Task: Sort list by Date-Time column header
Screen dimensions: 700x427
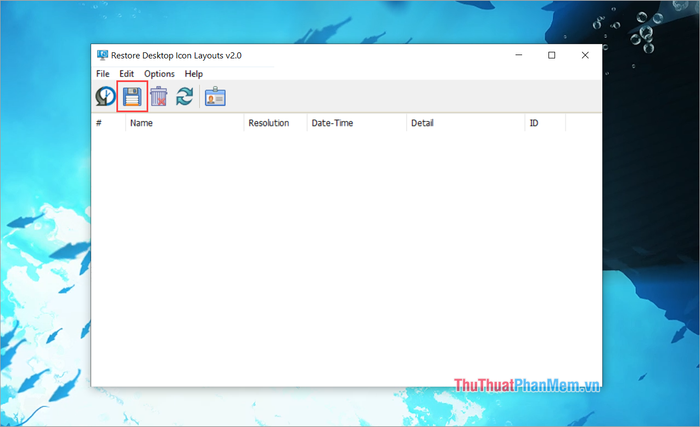Action: [357, 123]
